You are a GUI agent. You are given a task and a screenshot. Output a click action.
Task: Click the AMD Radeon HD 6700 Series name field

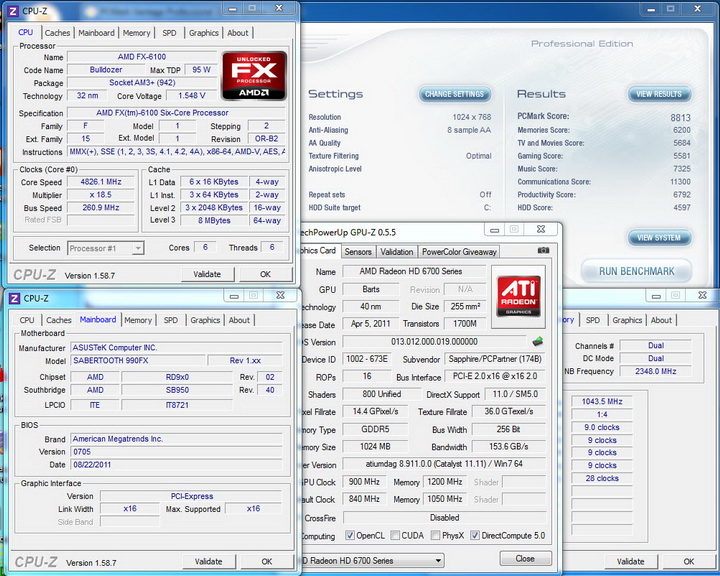pyautogui.click(x=414, y=271)
